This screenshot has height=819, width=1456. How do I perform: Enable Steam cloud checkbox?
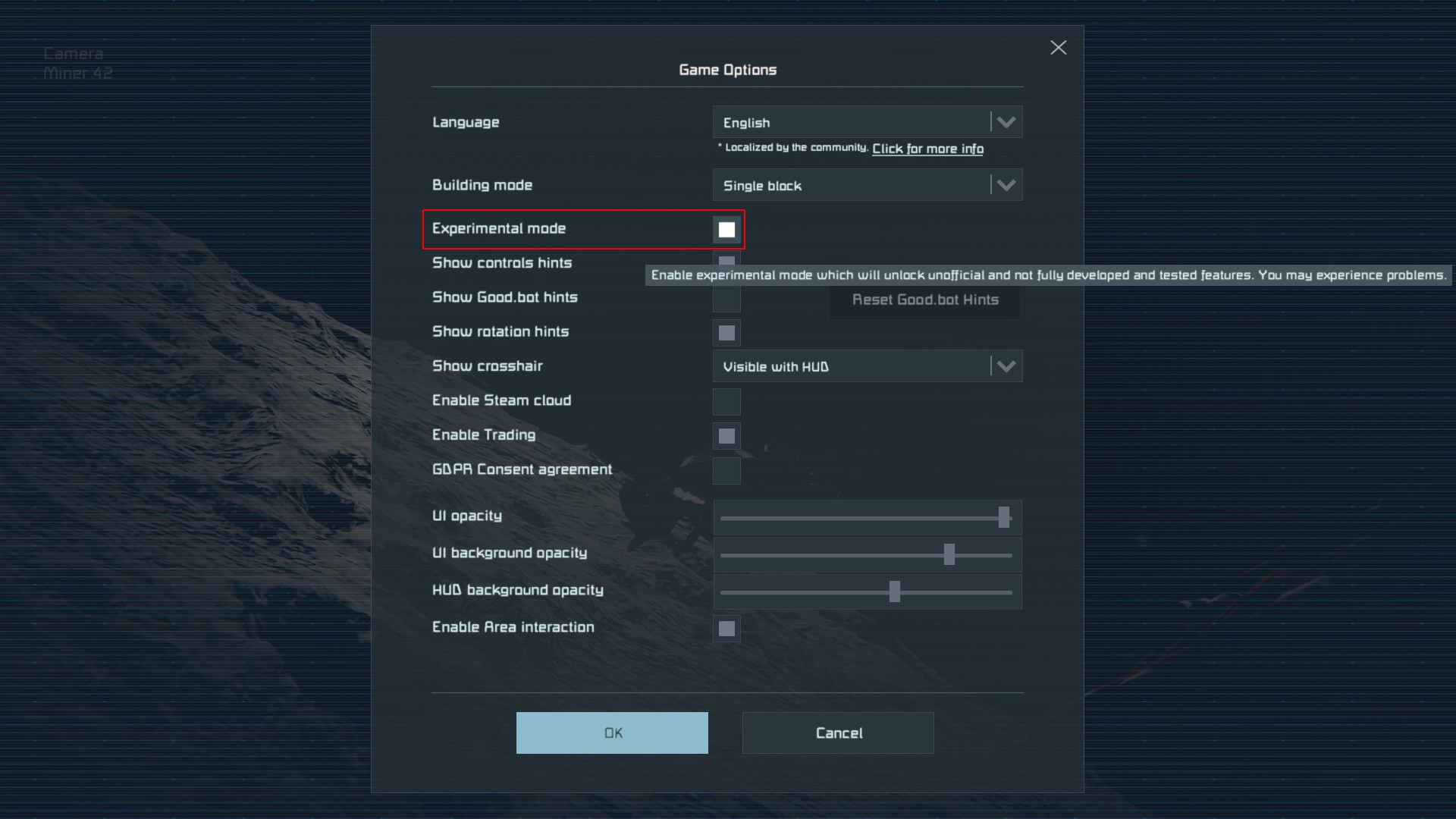point(726,402)
